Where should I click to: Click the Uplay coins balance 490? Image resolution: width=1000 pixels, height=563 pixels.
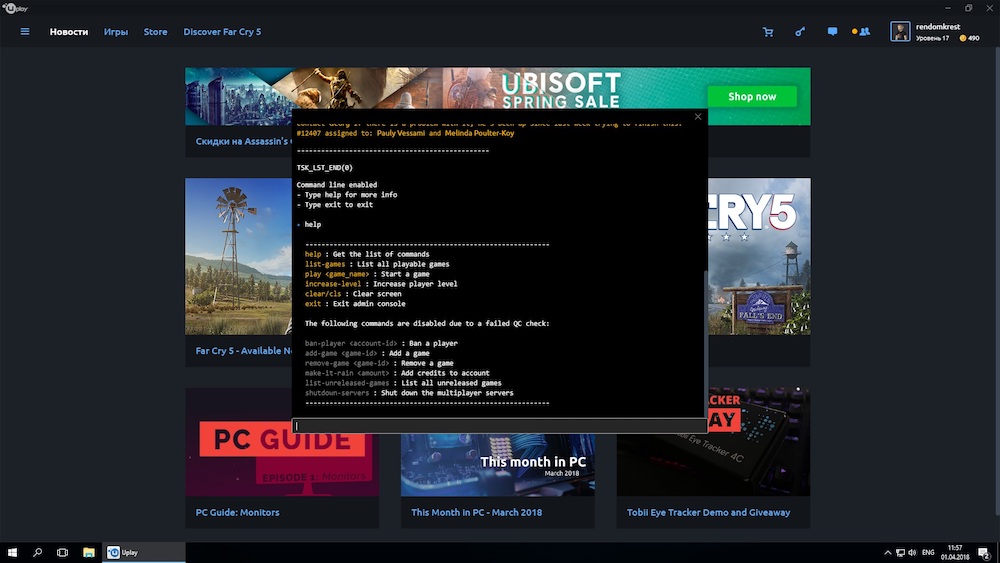969,38
